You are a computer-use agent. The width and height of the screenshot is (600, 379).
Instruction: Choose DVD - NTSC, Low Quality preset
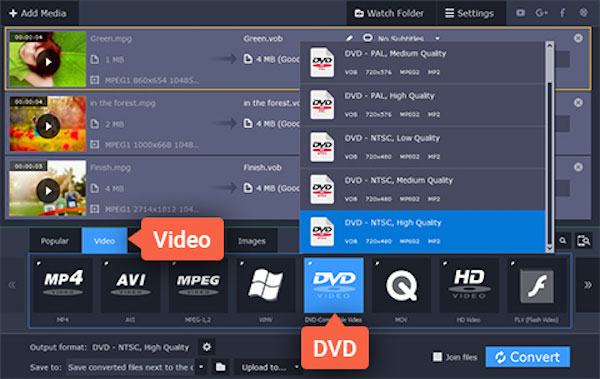coord(422,147)
